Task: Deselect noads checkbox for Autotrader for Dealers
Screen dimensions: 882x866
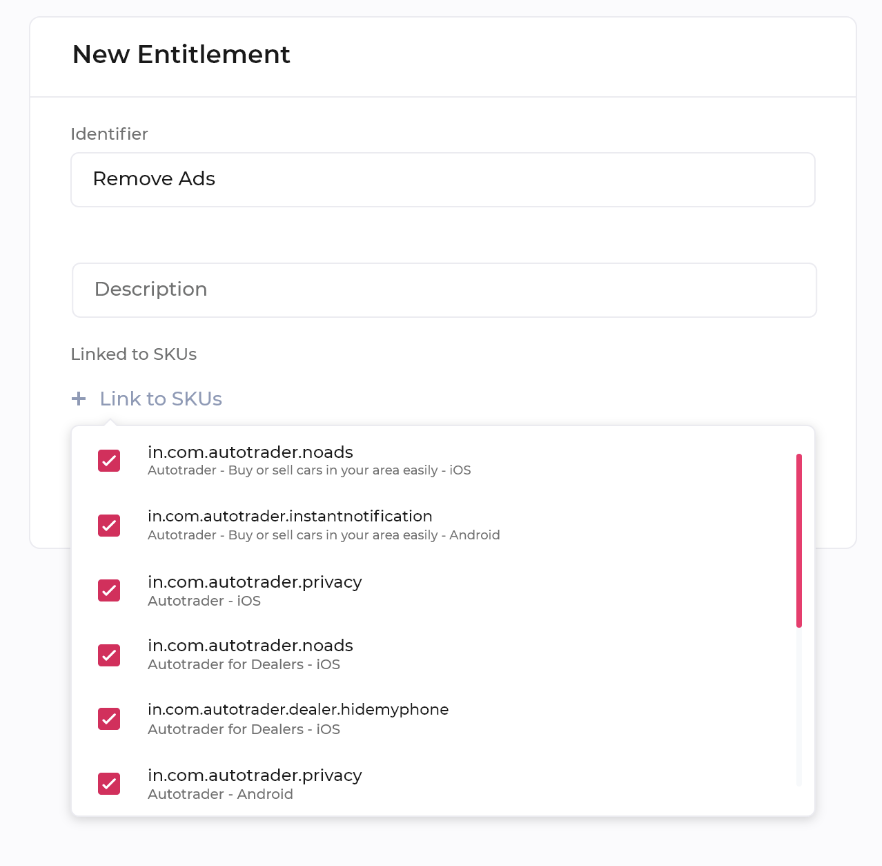Action: 109,655
